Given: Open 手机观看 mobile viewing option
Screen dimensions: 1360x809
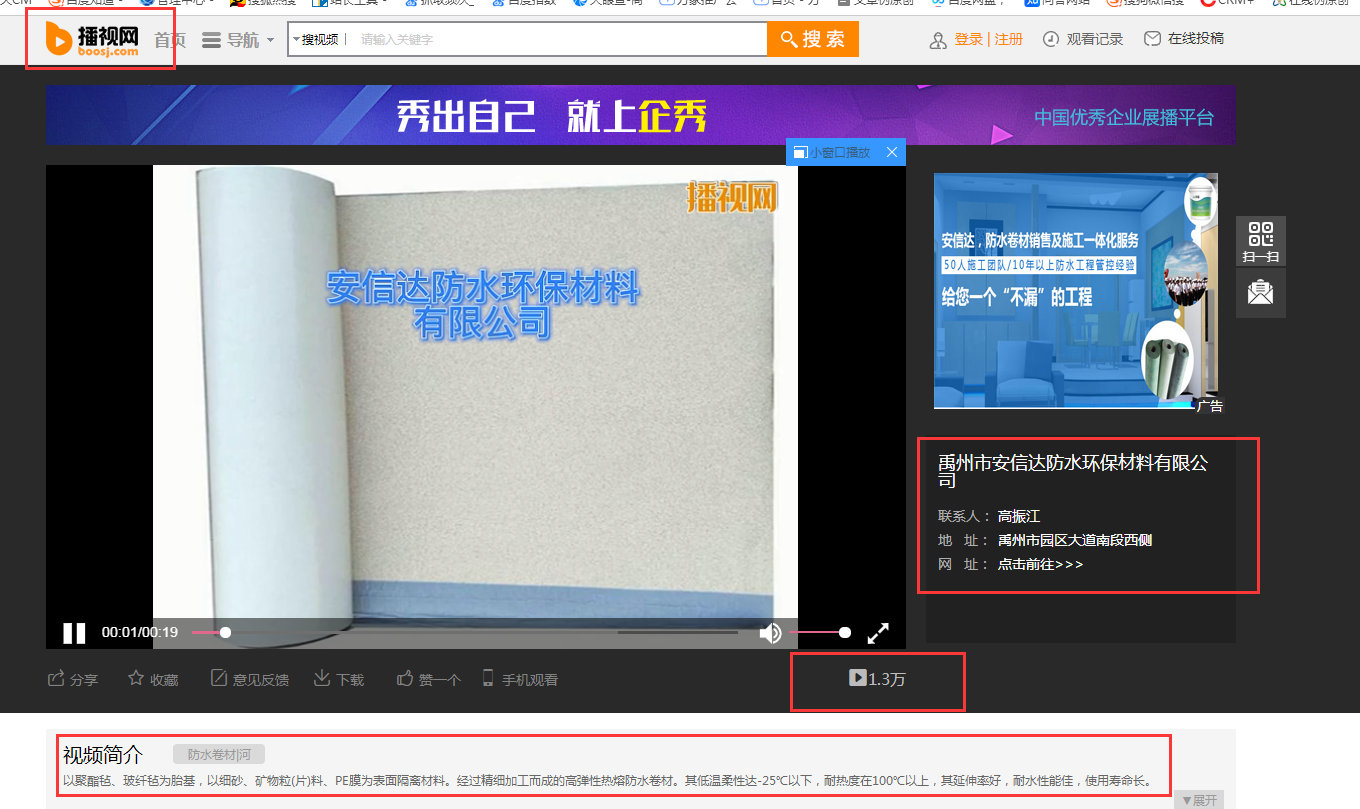Looking at the screenshot, I should [x=520, y=680].
